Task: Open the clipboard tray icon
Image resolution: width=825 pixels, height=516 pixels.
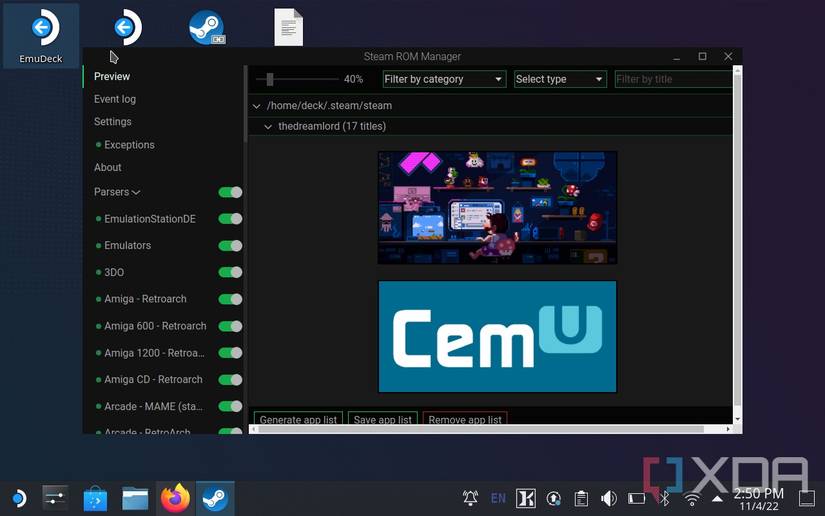Action: coord(581,498)
